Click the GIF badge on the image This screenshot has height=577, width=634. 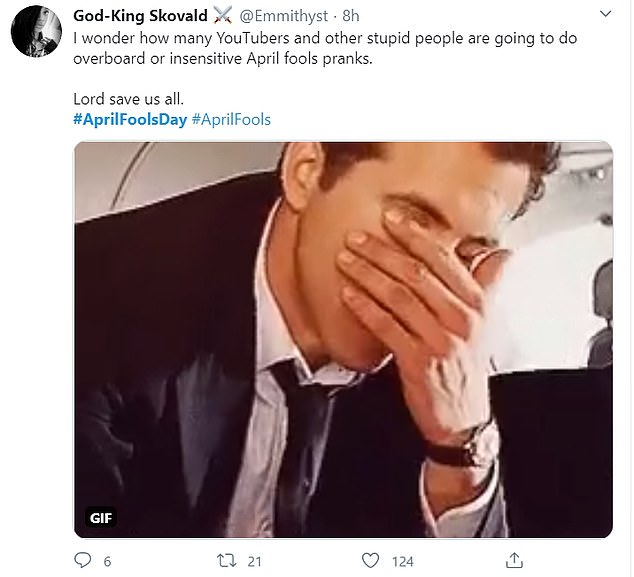pos(99,519)
